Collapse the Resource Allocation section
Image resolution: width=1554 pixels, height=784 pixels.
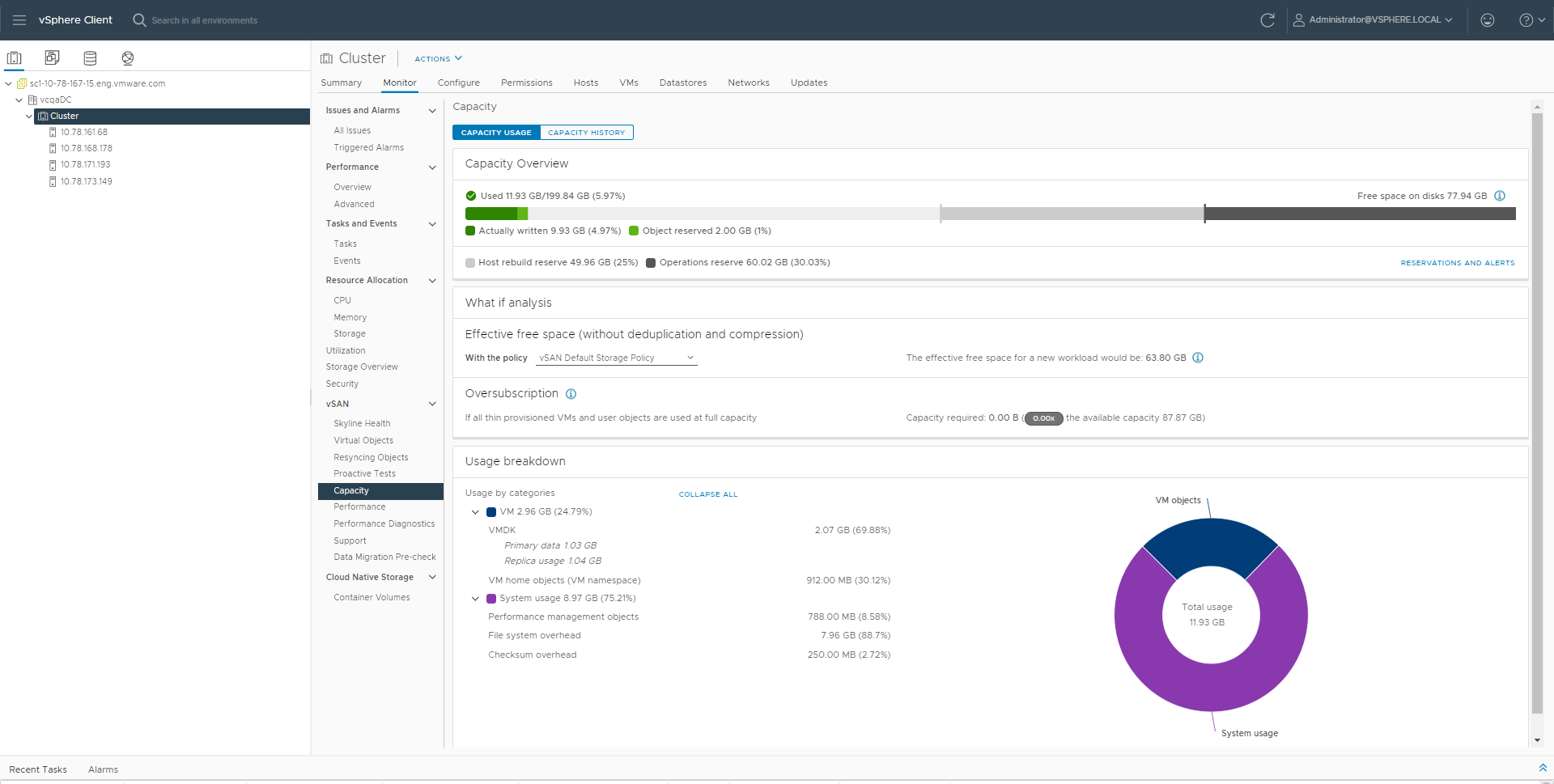coord(432,281)
